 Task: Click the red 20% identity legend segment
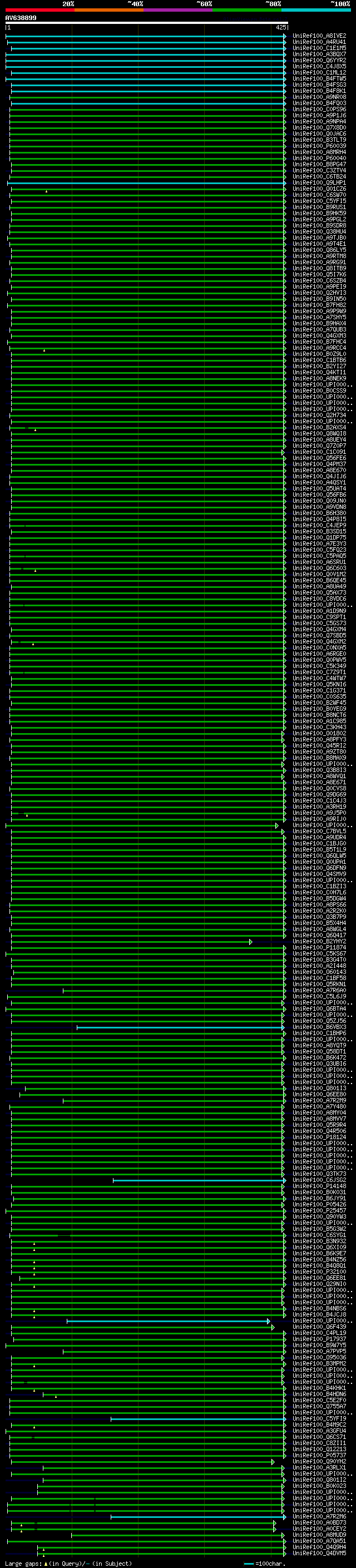pyautogui.click(x=40, y=10)
